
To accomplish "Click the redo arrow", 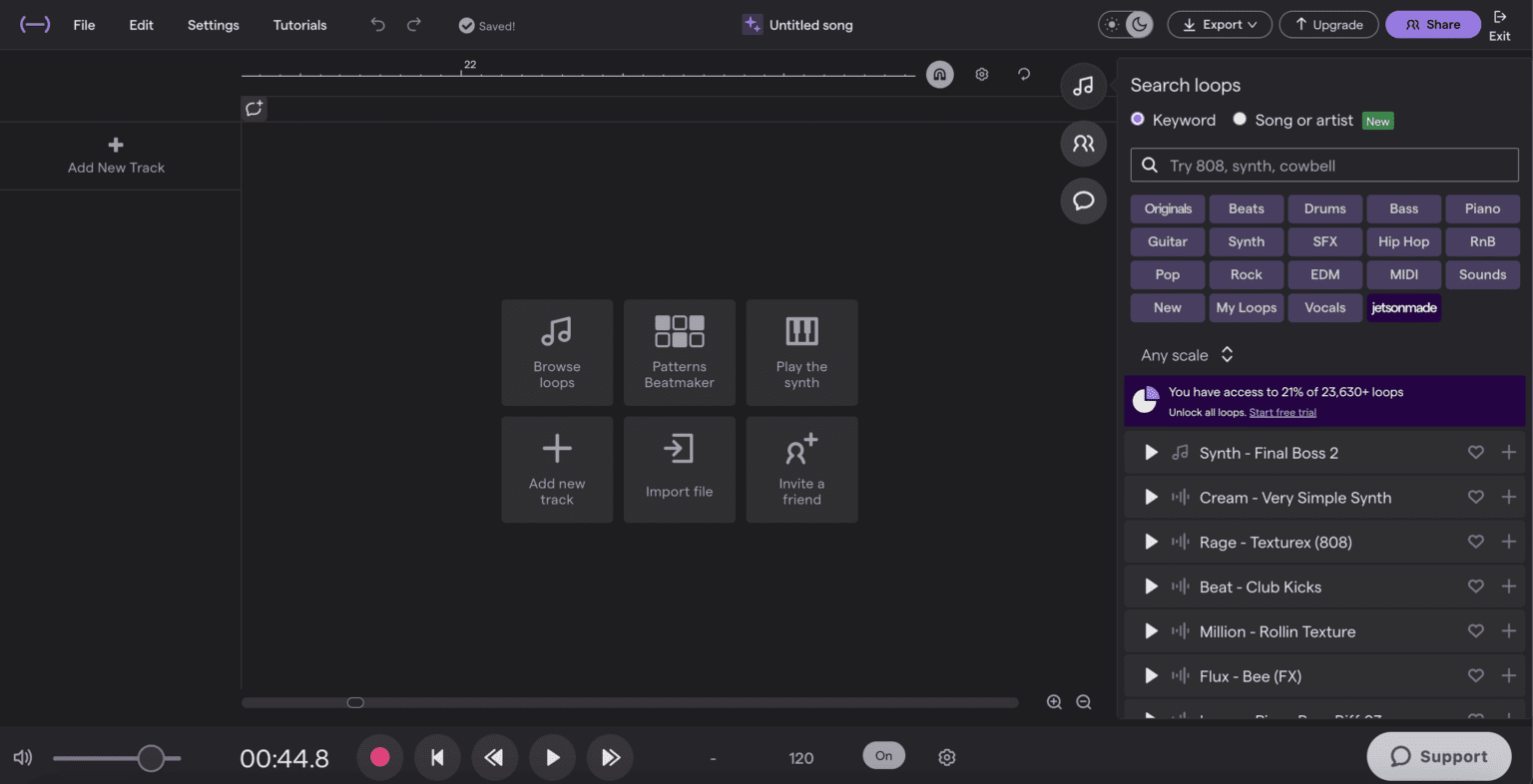I will [x=413, y=25].
